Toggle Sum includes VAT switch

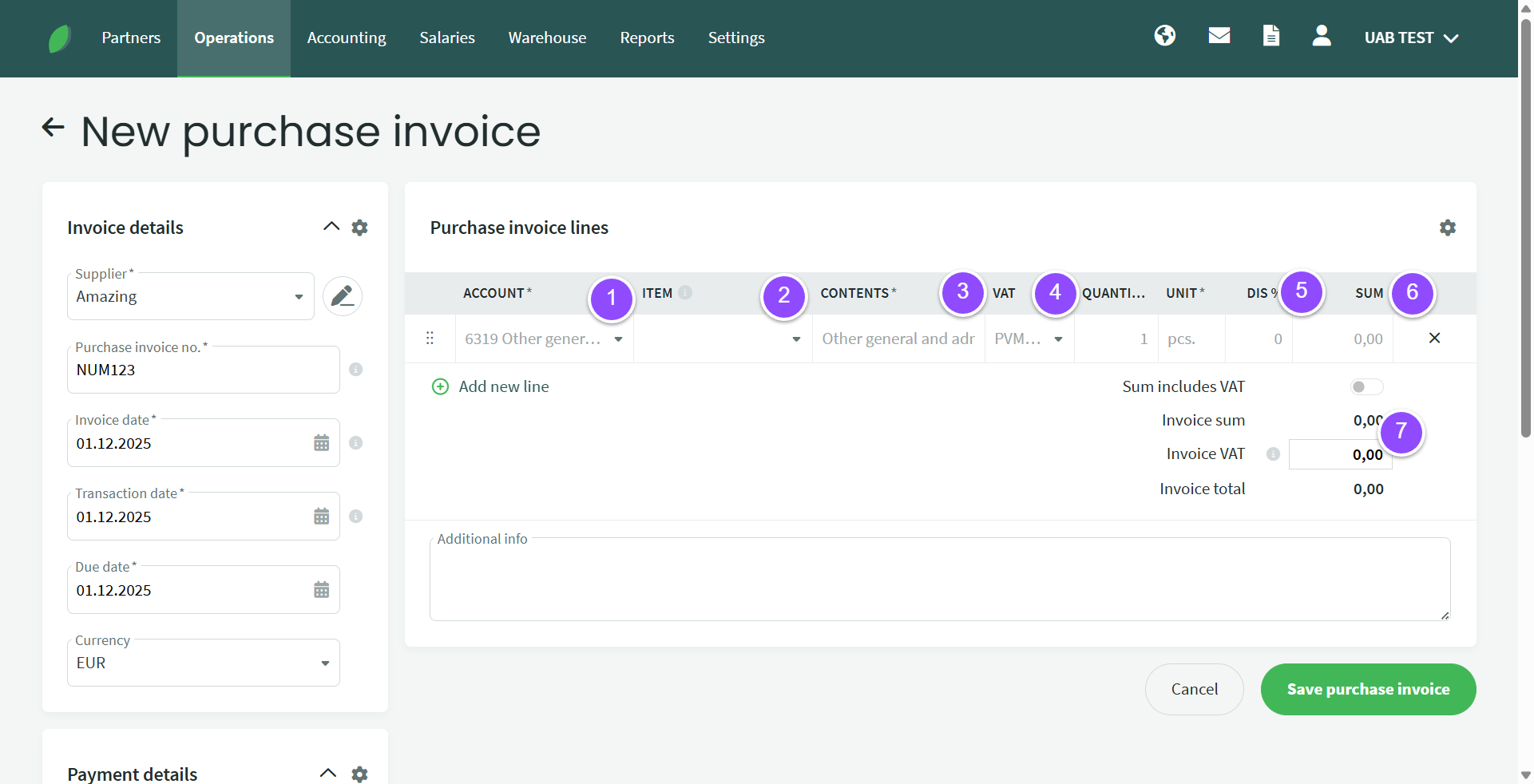click(1366, 387)
